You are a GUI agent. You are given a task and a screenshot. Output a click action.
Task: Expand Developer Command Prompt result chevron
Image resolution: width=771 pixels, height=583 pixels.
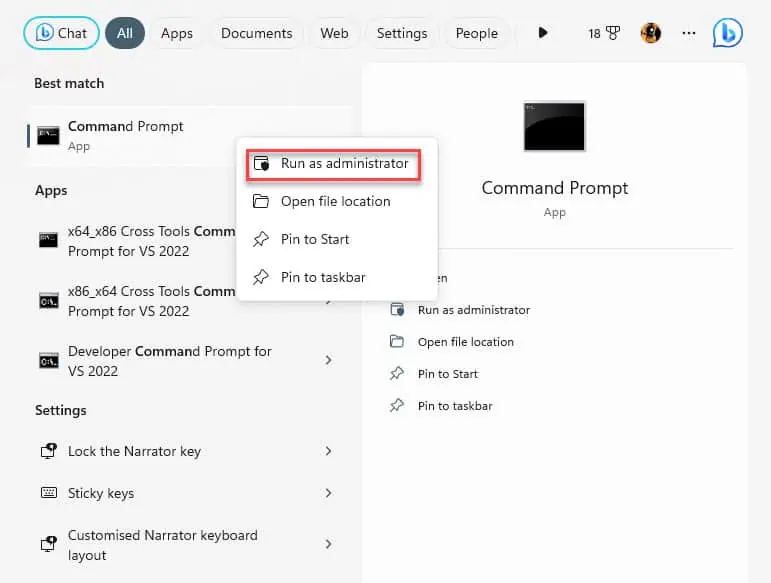(x=328, y=360)
